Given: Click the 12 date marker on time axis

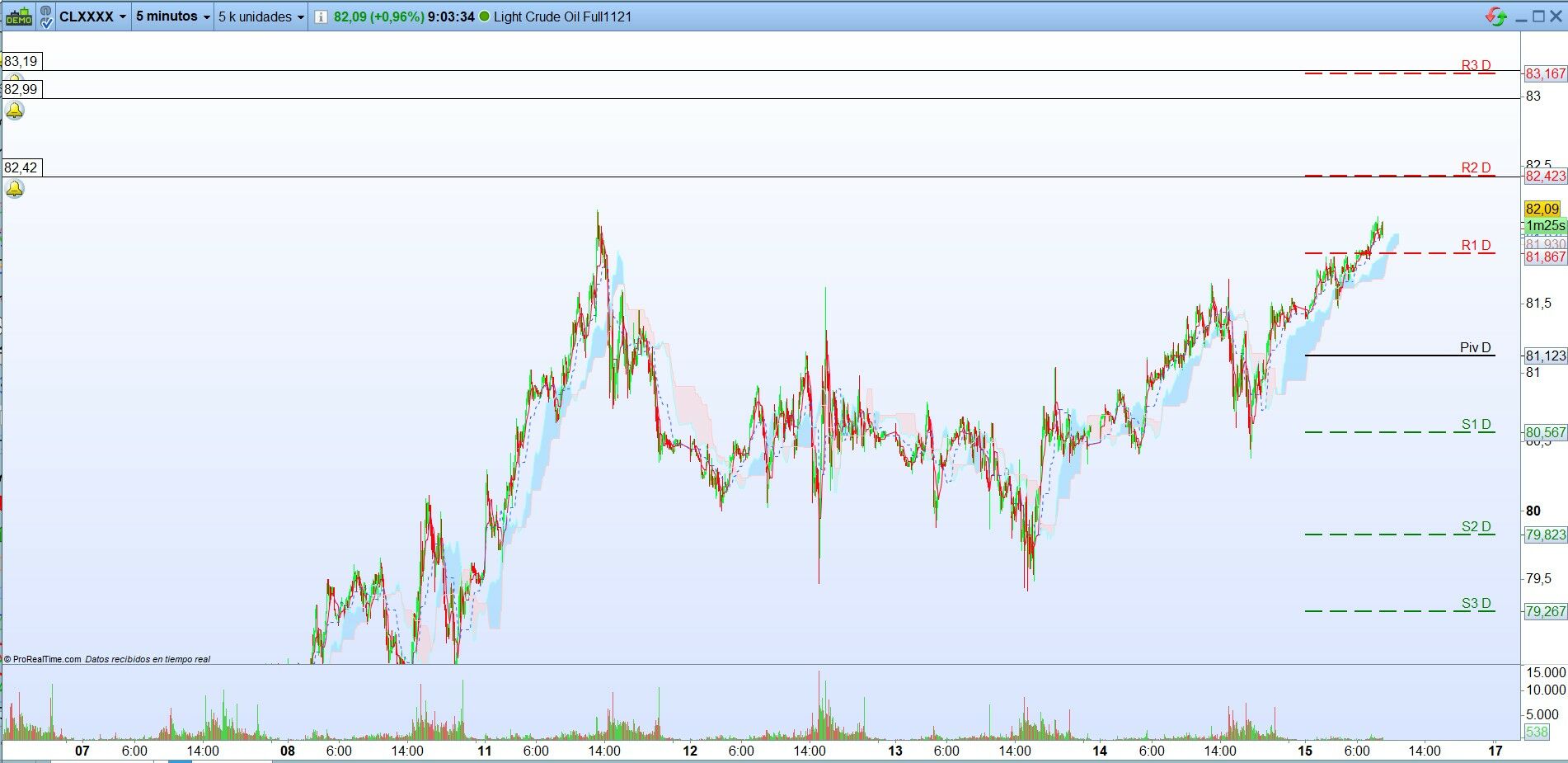Looking at the screenshot, I should pos(690,751).
